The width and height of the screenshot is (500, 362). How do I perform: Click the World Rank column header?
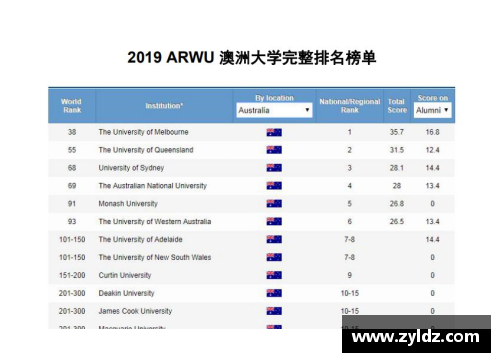[x=72, y=106]
